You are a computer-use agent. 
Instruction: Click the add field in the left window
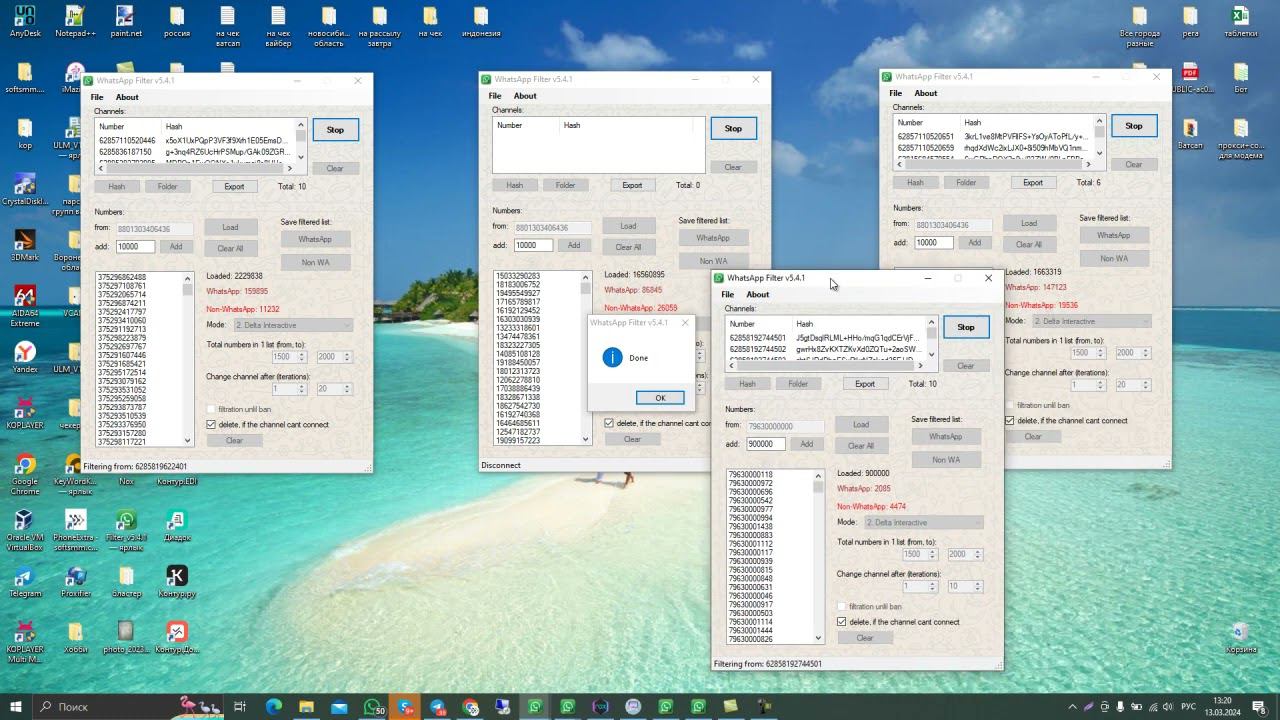click(136, 247)
